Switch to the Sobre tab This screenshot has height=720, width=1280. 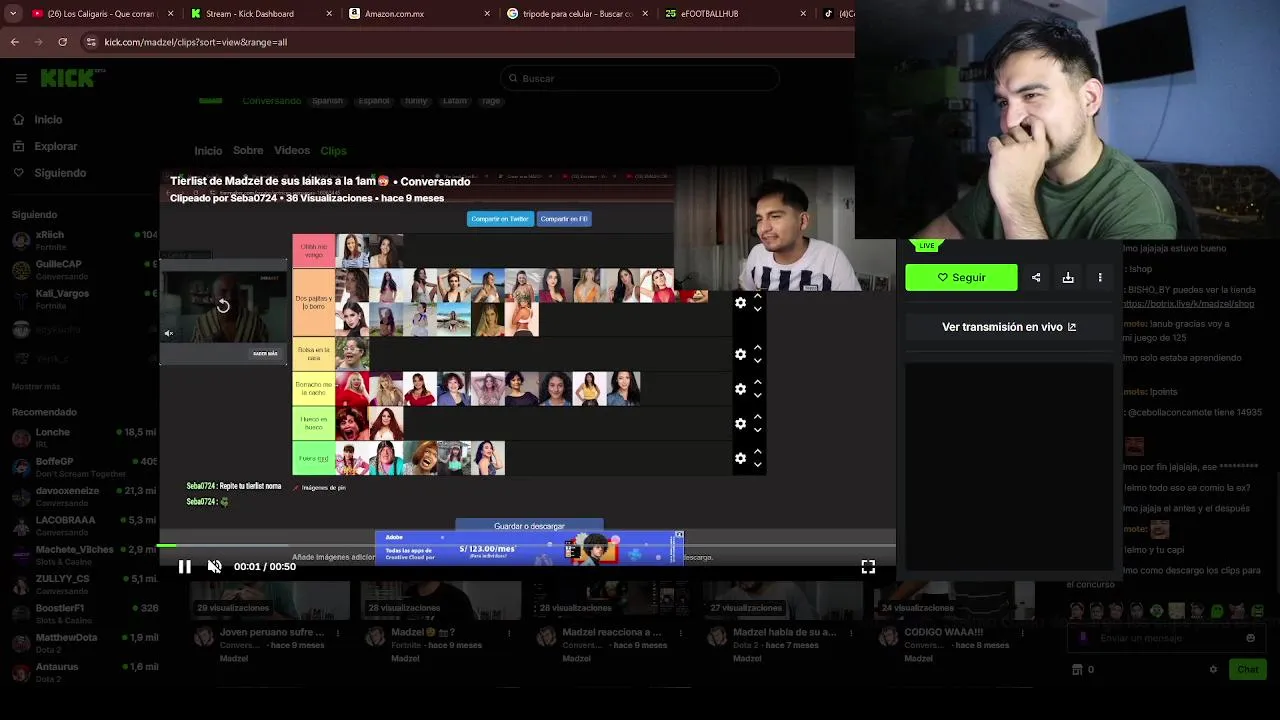point(248,151)
